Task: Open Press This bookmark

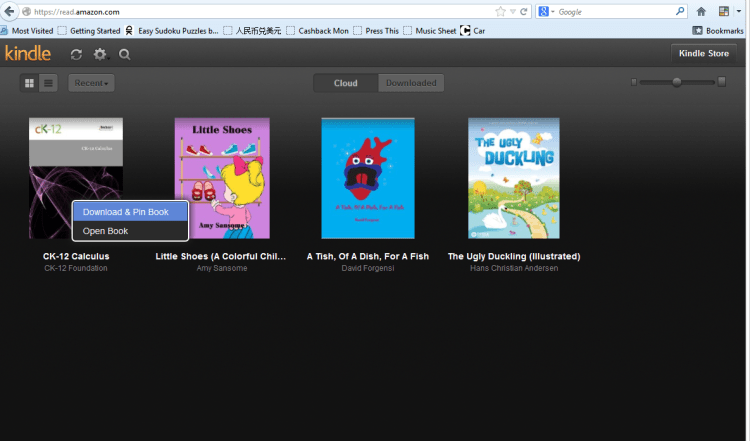Action: (x=376, y=31)
